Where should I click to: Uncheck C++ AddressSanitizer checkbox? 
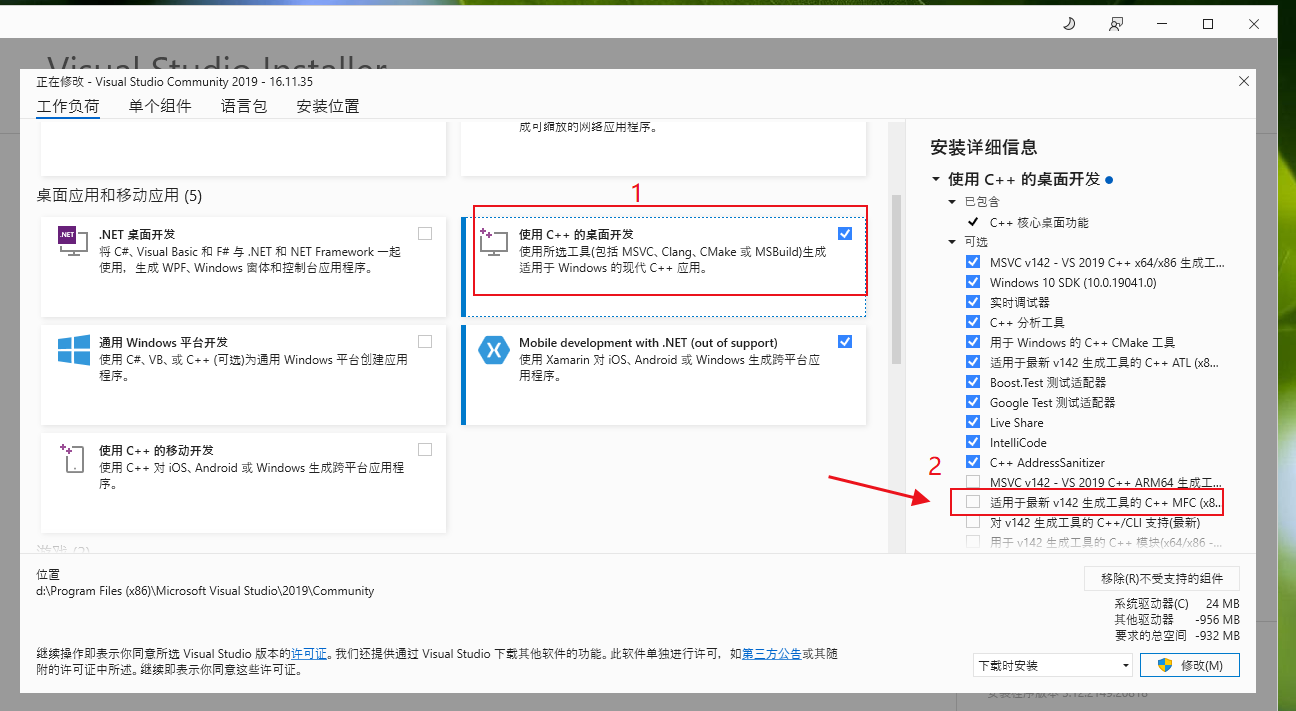coord(973,462)
